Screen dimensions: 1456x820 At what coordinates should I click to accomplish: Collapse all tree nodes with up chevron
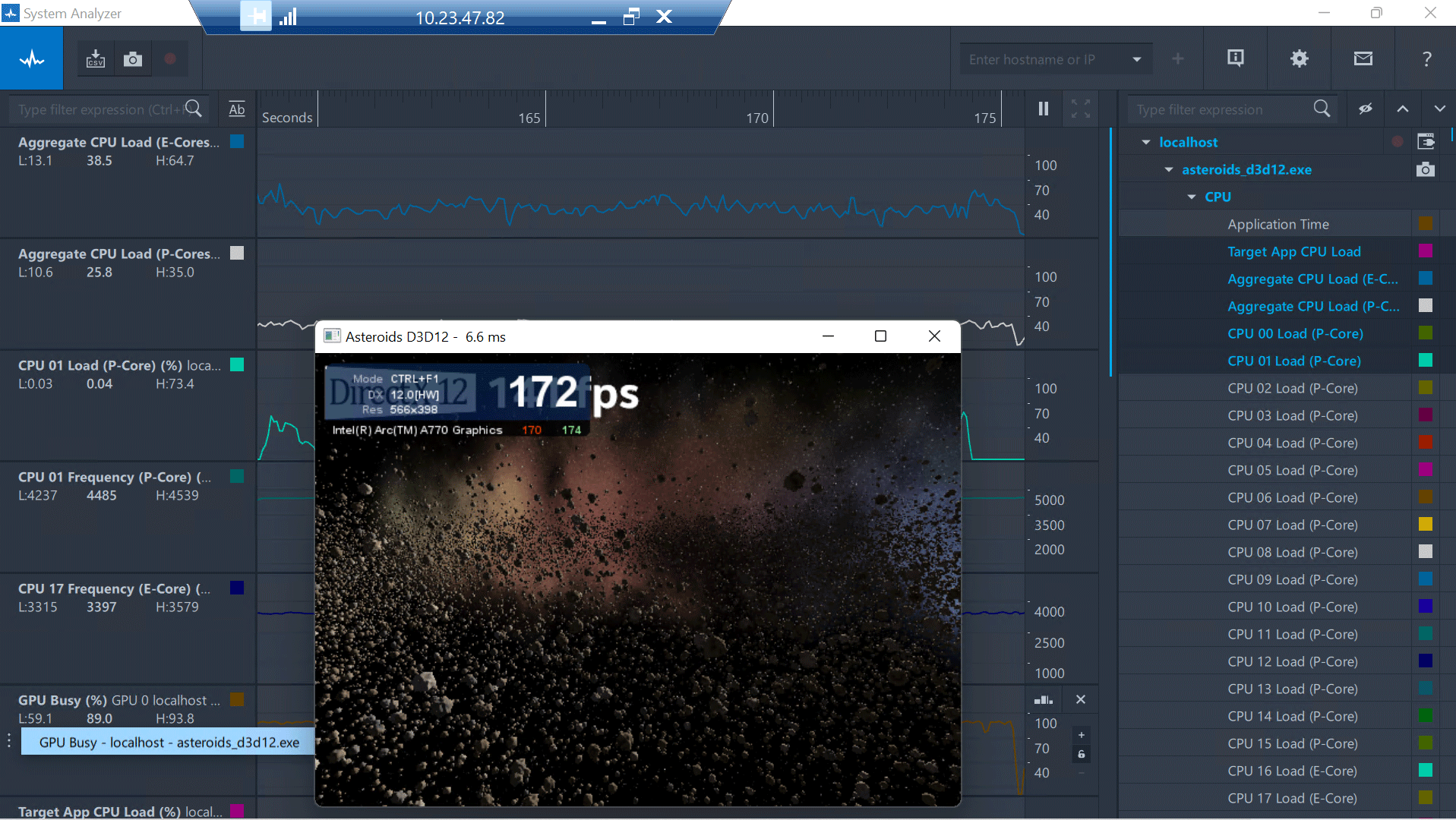[x=1403, y=109]
